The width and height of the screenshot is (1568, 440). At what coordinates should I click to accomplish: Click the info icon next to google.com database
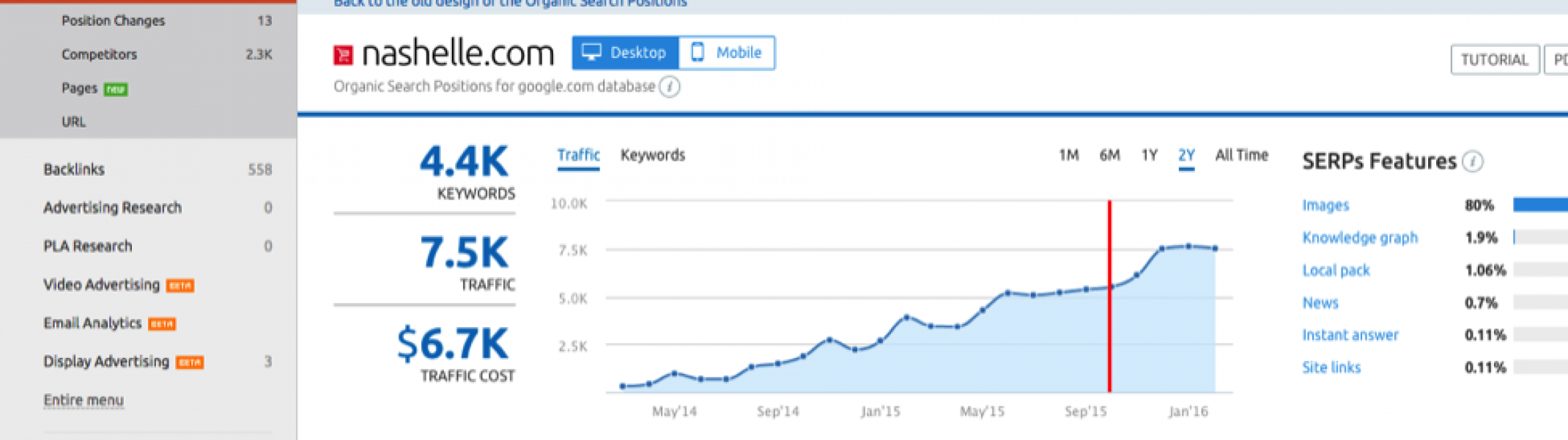[x=669, y=87]
